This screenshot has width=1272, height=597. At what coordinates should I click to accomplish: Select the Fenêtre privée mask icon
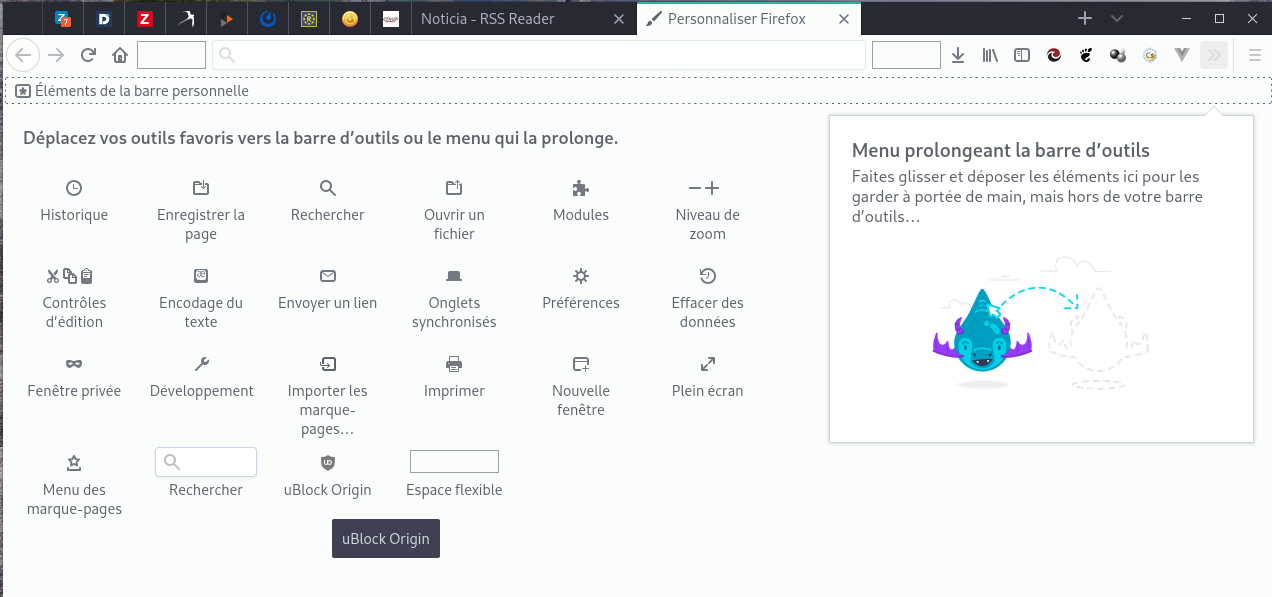click(74, 364)
